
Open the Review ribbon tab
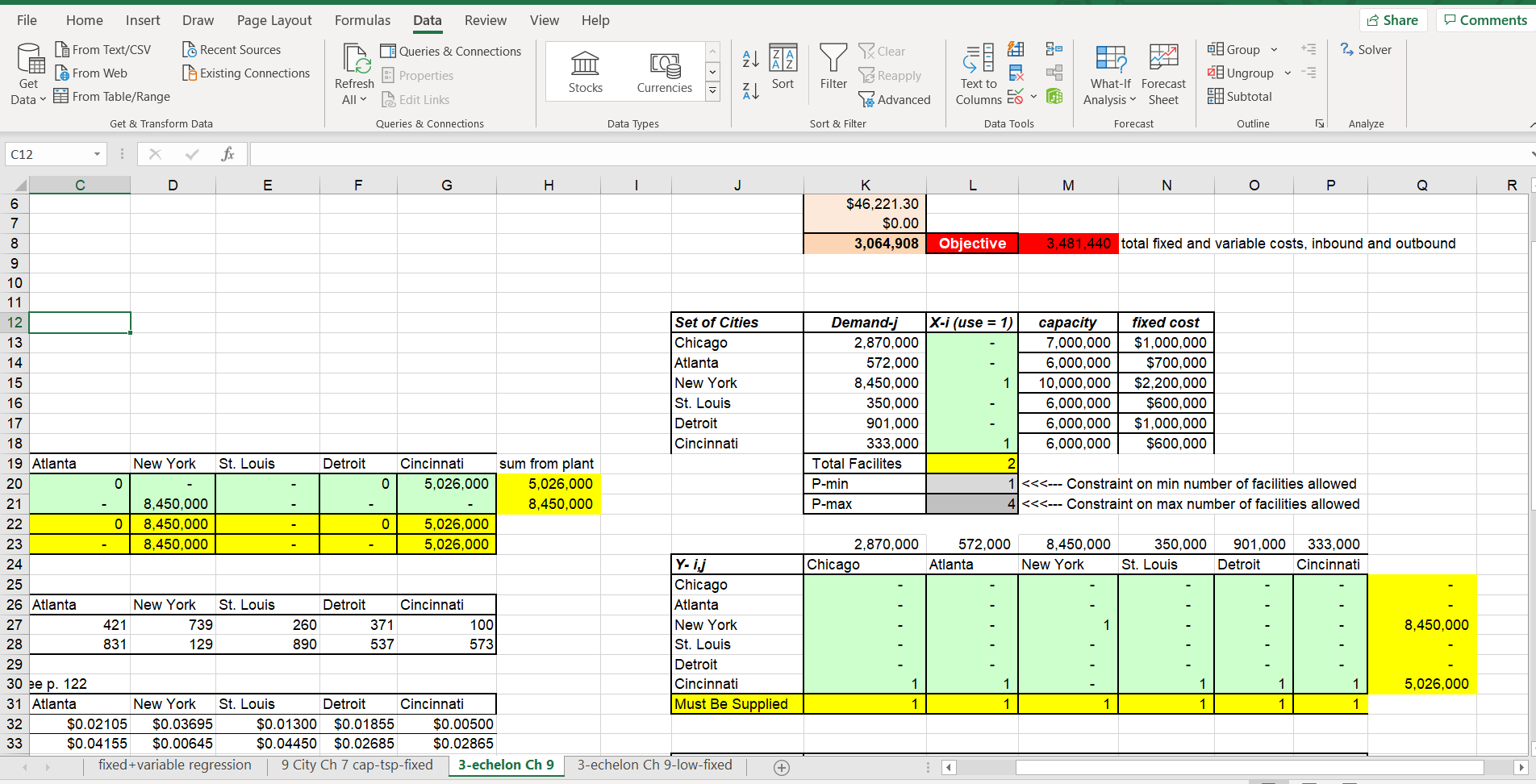486,20
